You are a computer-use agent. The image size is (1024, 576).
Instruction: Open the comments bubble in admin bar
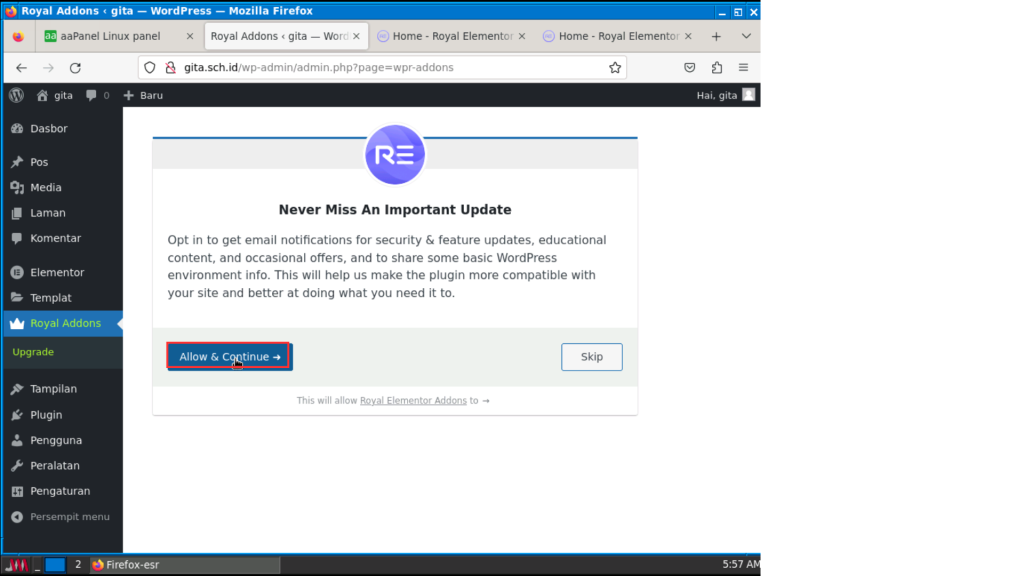tap(97, 95)
